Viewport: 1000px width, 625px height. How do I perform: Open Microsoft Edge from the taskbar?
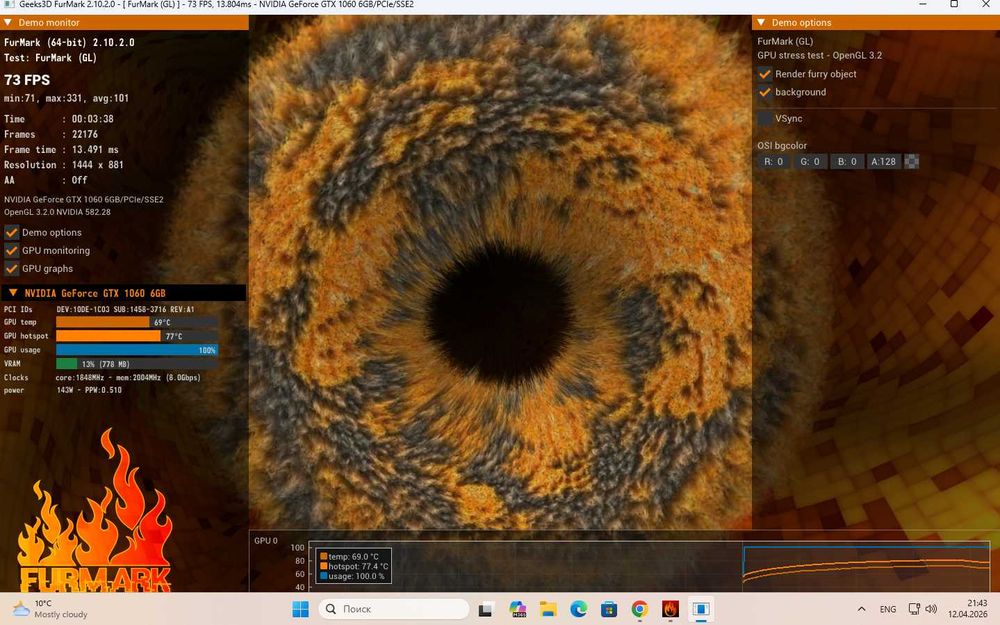579,608
